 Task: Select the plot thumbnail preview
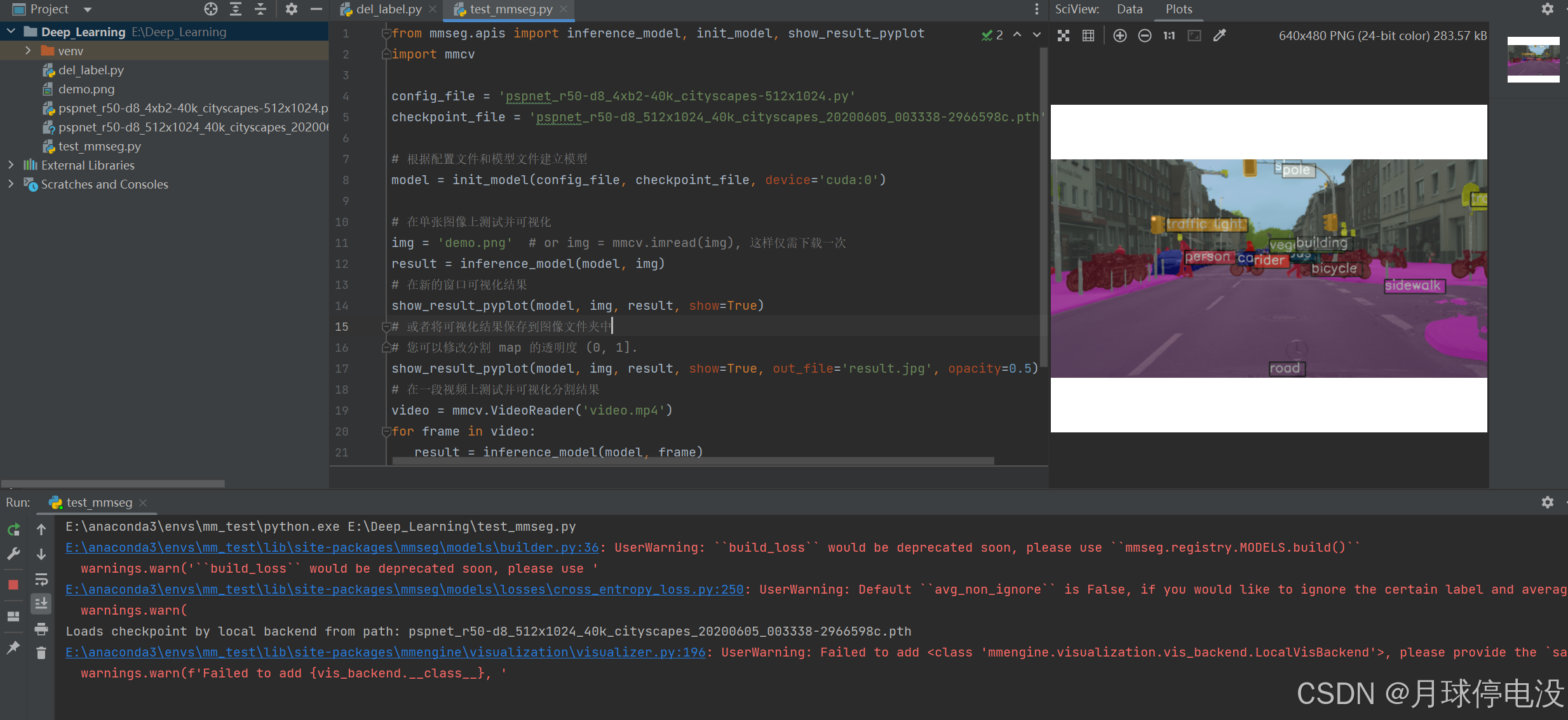coord(1533,60)
